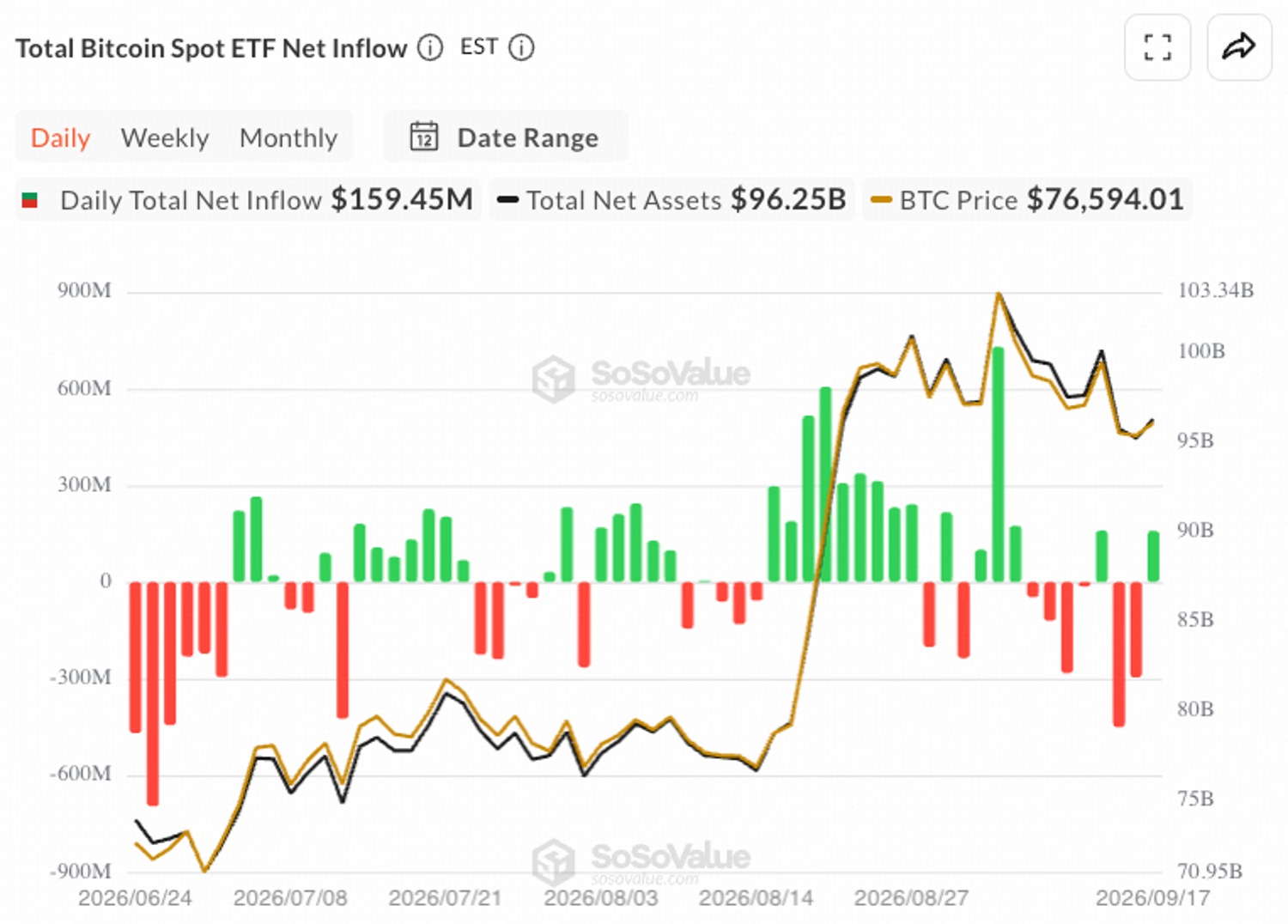Select the Daily tab
This screenshot has width=1288, height=924.
tap(60, 137)
